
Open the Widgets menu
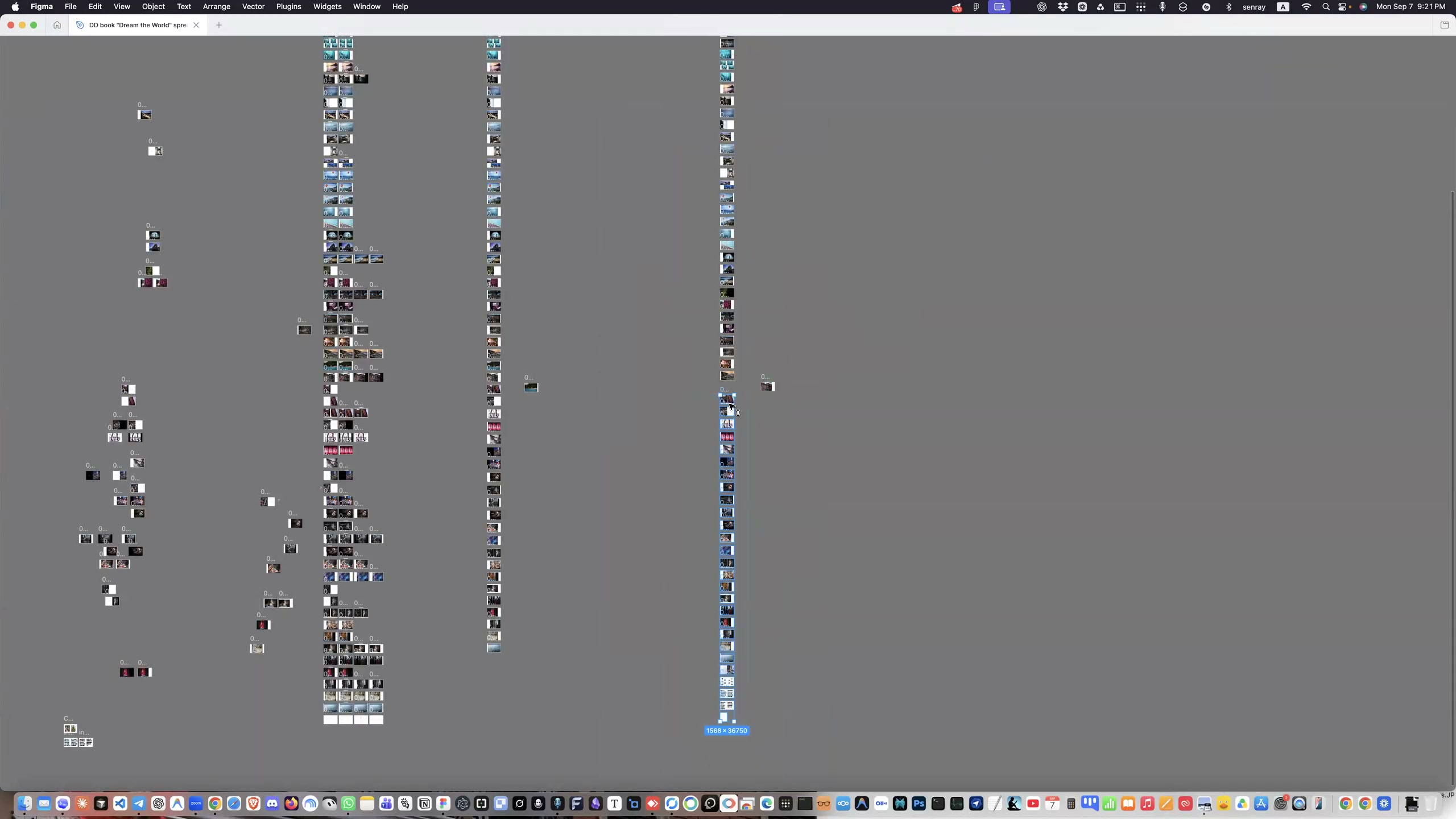click(x=327, y=7)
